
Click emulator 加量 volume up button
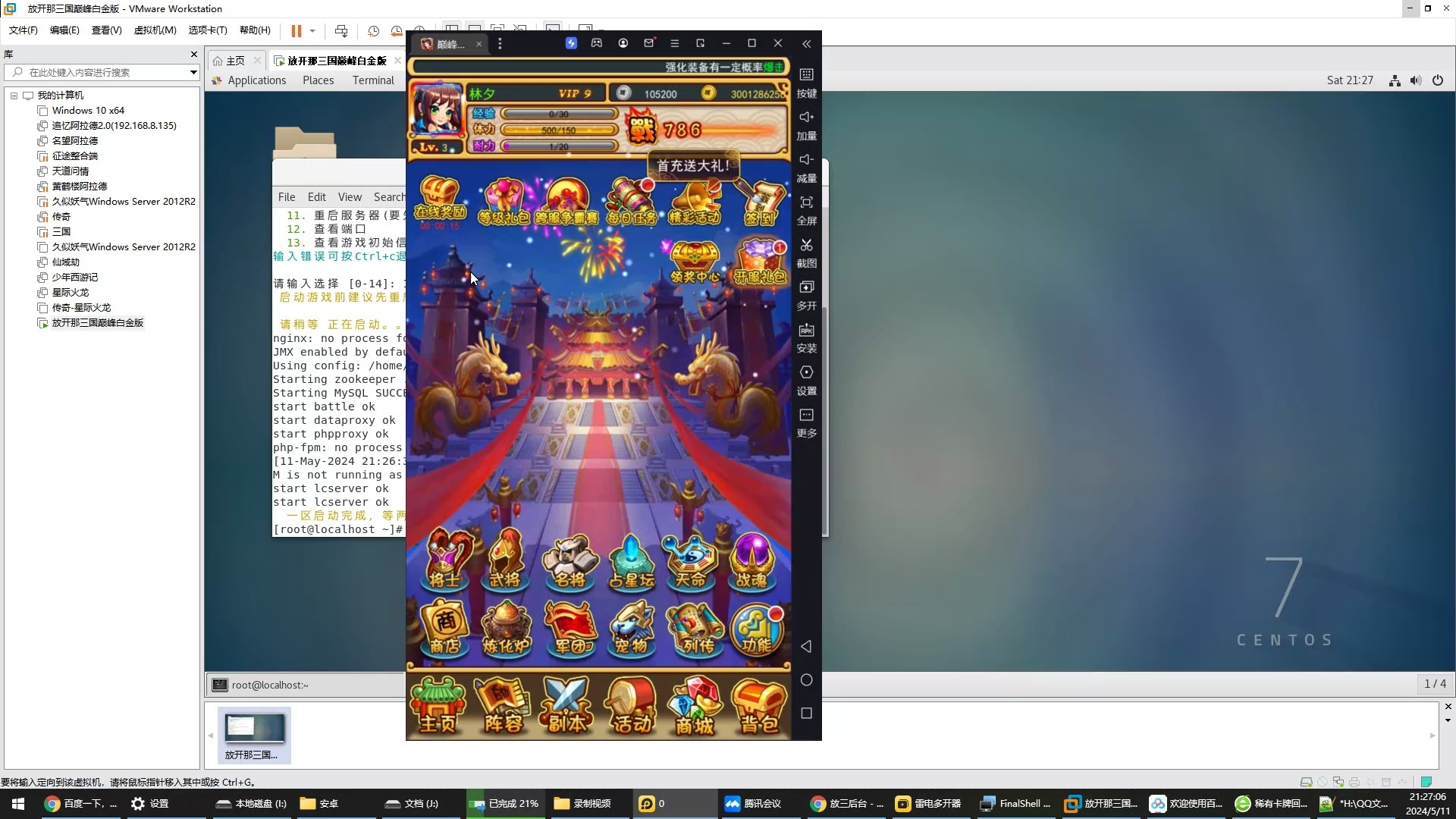[x=806, y=125]
